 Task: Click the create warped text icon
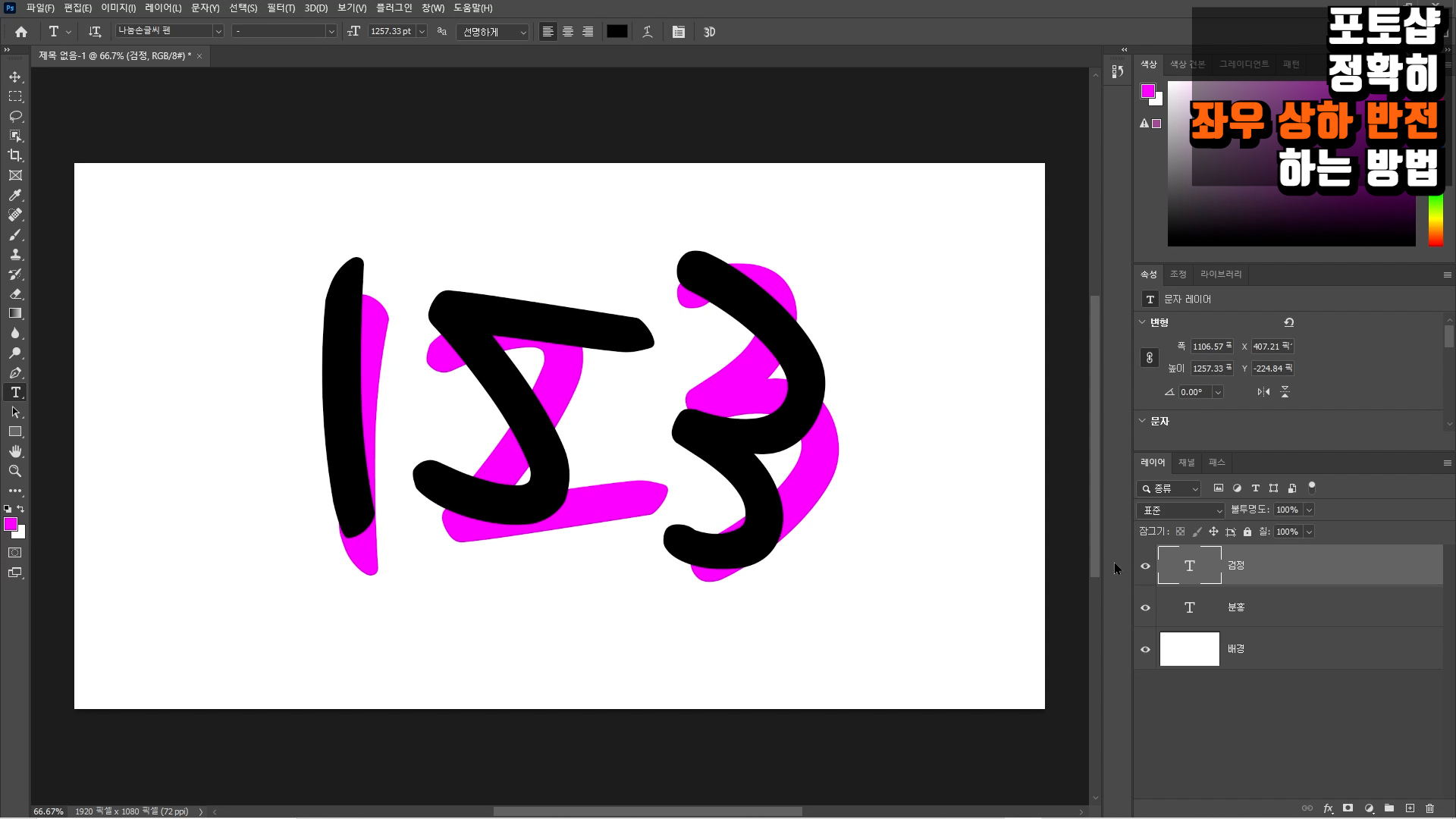(648, 32)
